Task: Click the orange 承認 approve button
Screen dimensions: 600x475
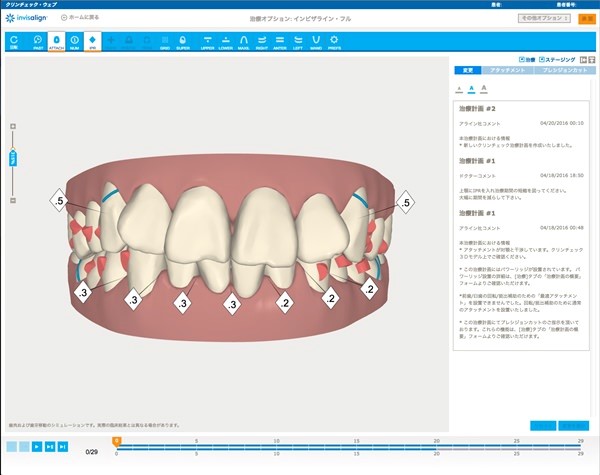Action: click(587, 18)
